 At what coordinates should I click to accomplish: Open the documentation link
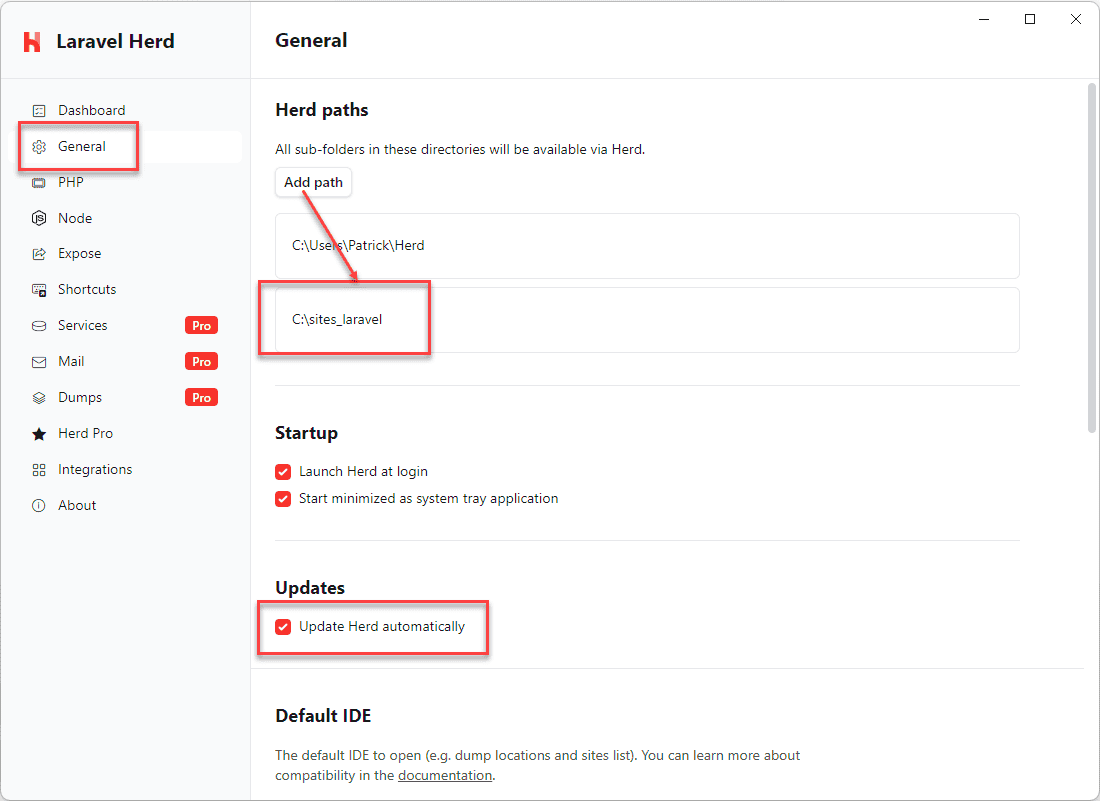pyautogui.click(x=445, y=776)
